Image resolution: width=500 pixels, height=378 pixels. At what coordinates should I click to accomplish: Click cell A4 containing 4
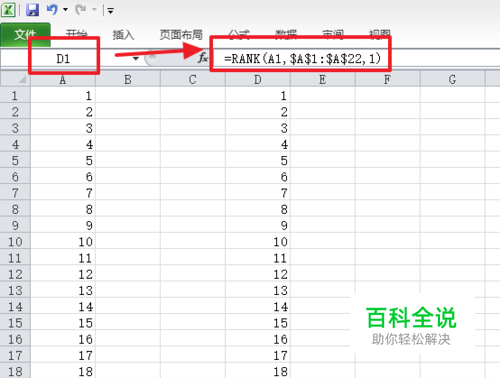tap(63, 144)
